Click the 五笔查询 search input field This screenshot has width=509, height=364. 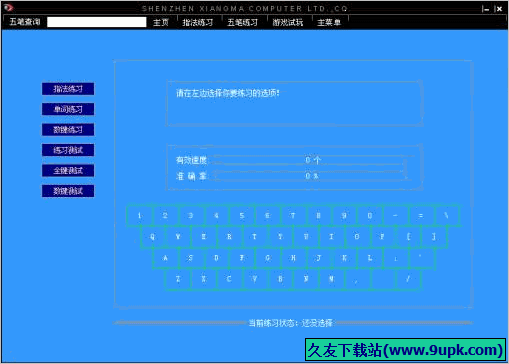pyautogui.click(x=97, y=22)
